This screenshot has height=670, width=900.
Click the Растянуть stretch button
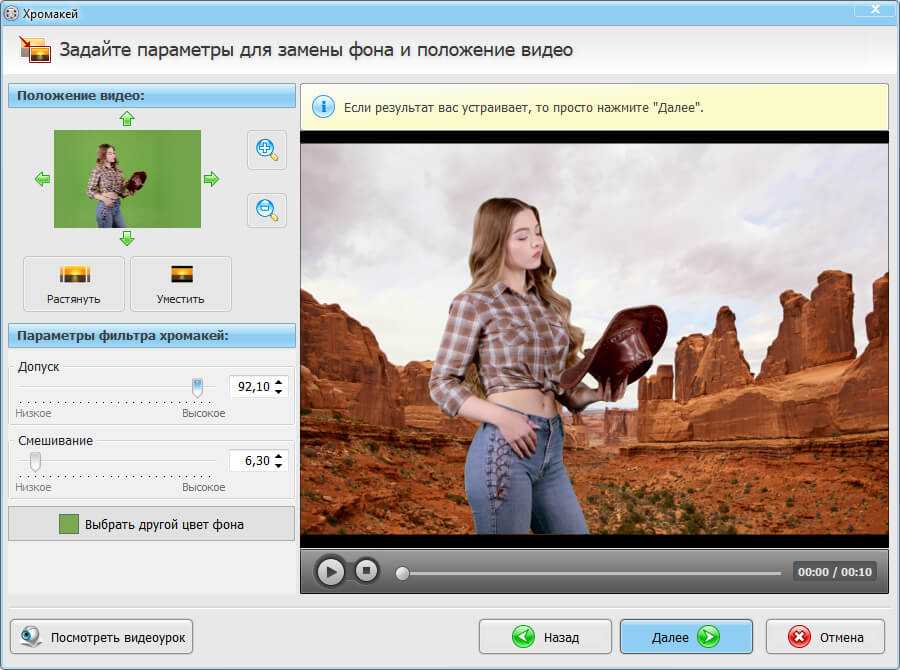point(74,283)
